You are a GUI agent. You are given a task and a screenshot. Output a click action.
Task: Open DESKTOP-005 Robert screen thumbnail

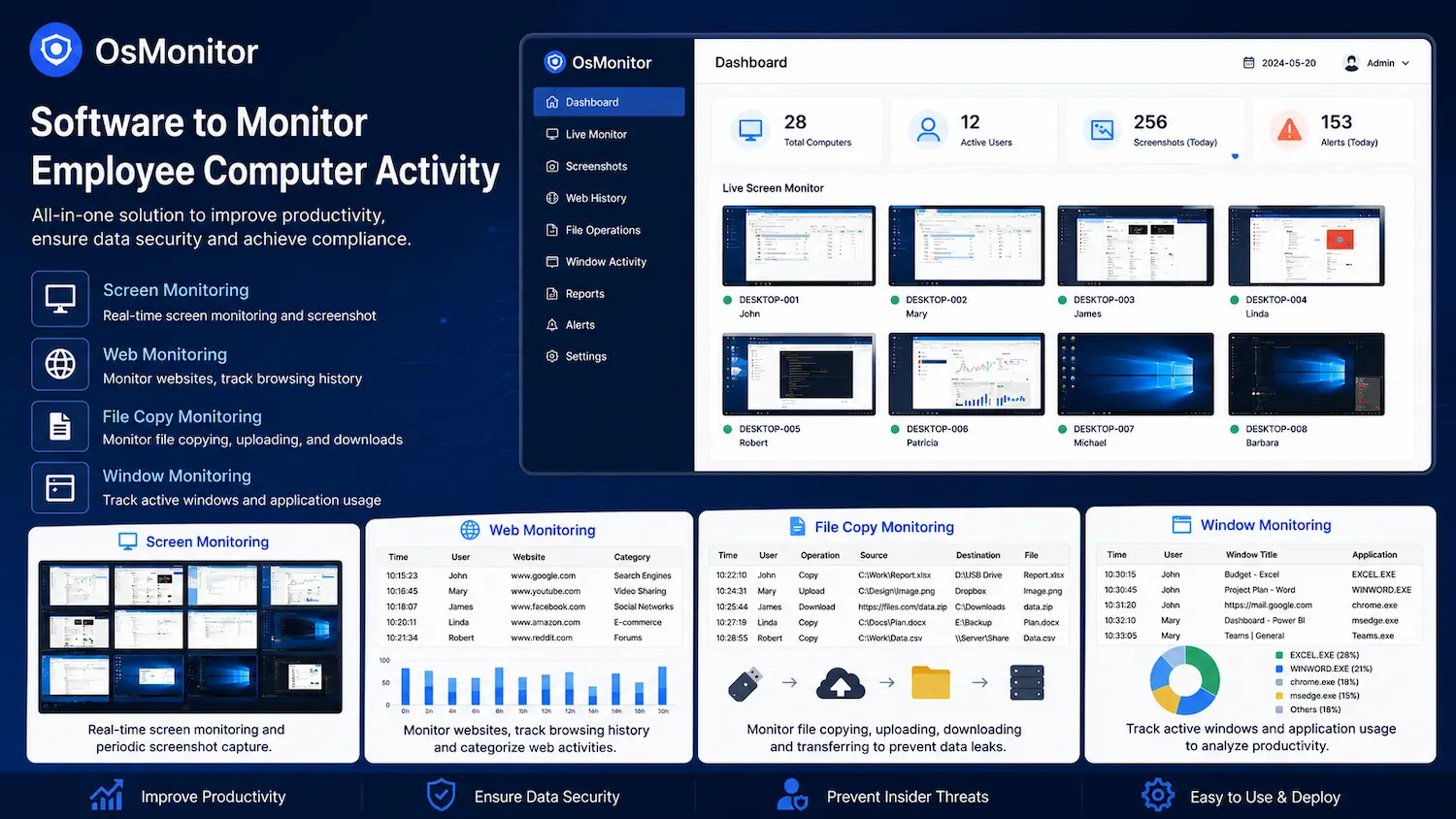coord(799,375)
